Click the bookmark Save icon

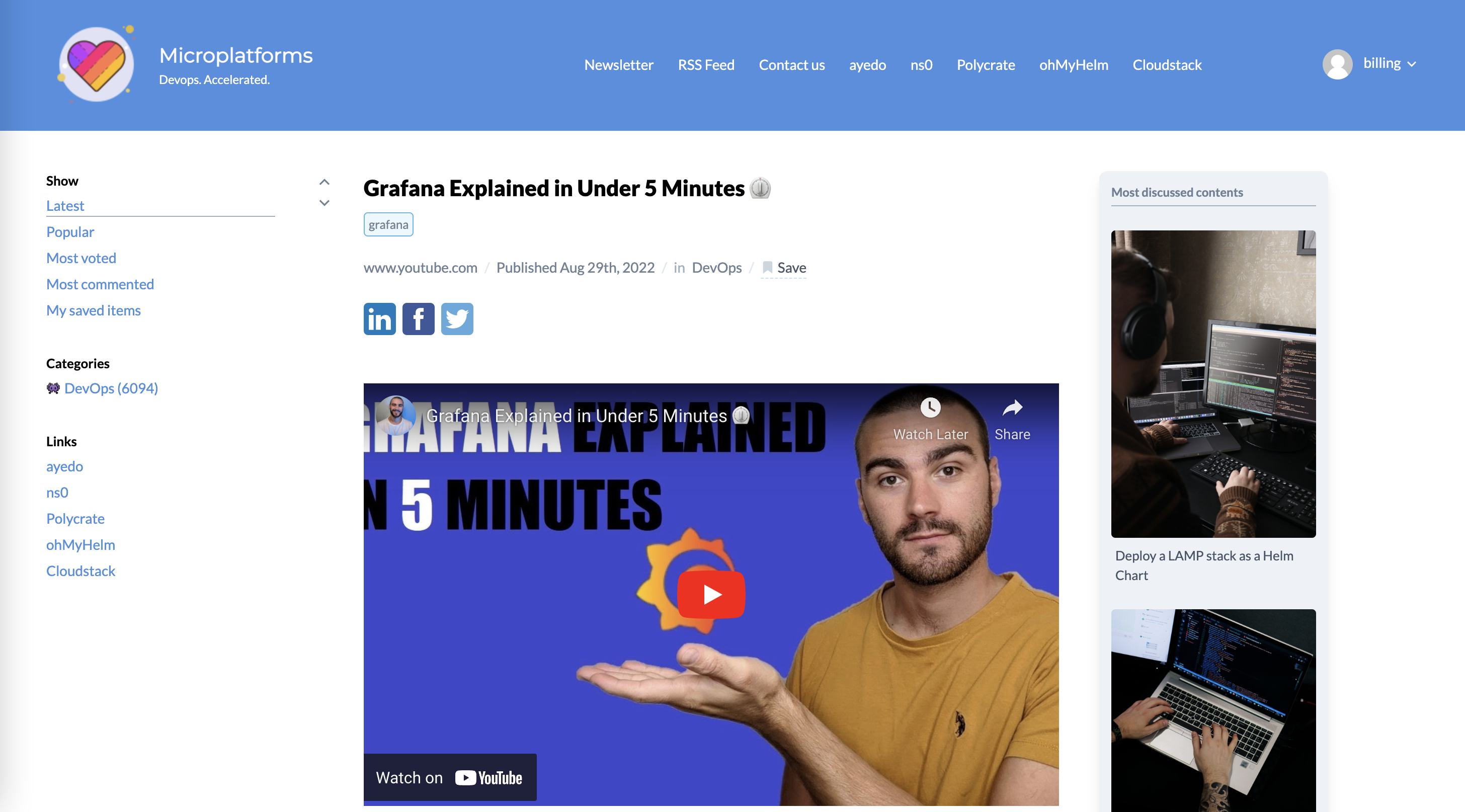767,267
